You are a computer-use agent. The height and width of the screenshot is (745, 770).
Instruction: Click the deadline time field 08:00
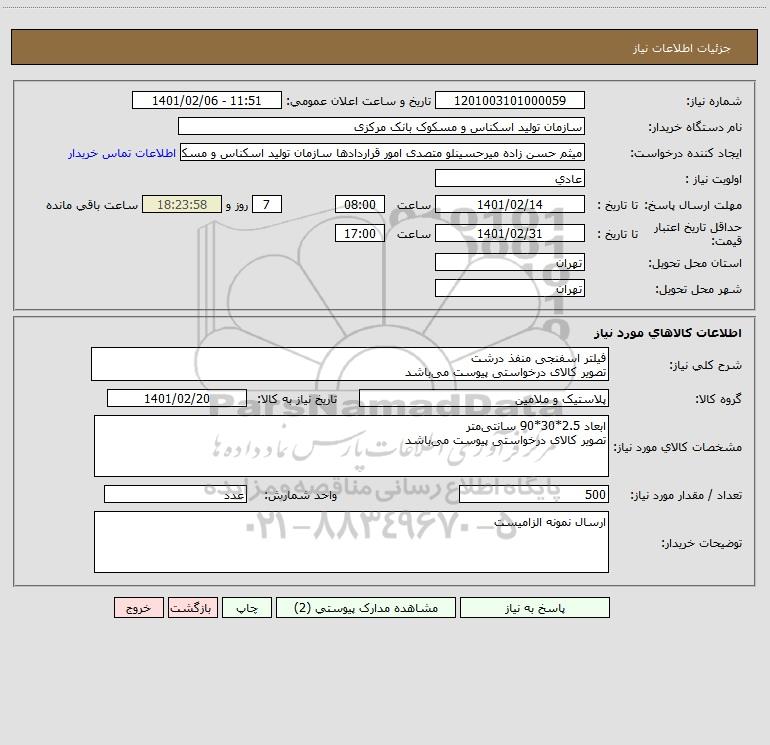tap(359, 204)
